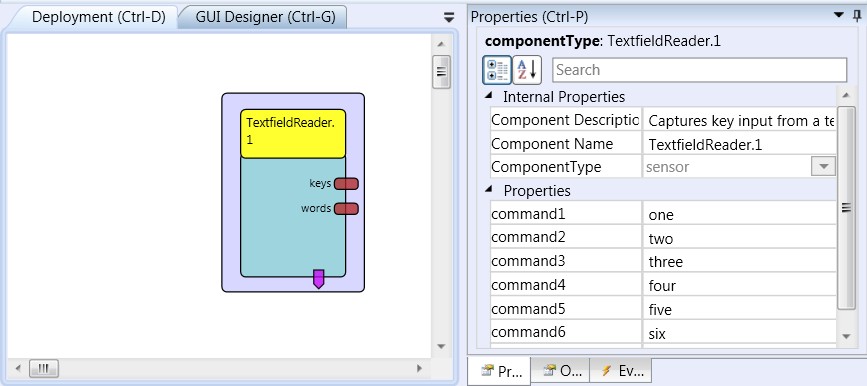Image resolution: width=867 pixels, height=386 pixels.
Task: Click the properties grid scroll up arrow
Action: pos(846,96)
